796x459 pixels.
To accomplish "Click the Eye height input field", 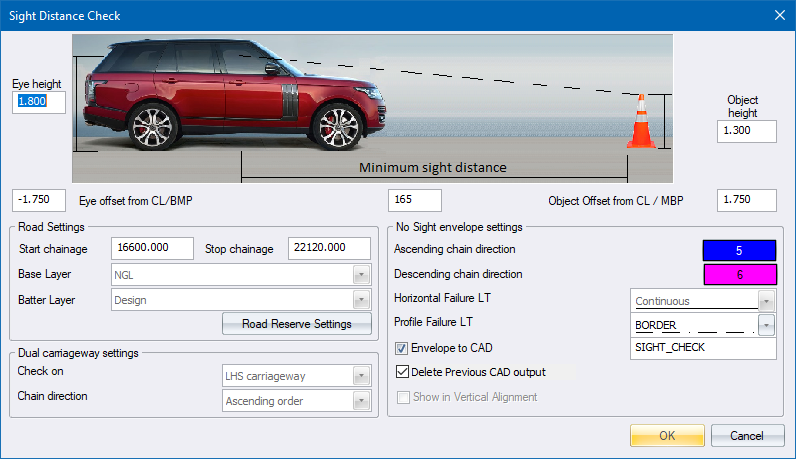I will click(39, 102).
